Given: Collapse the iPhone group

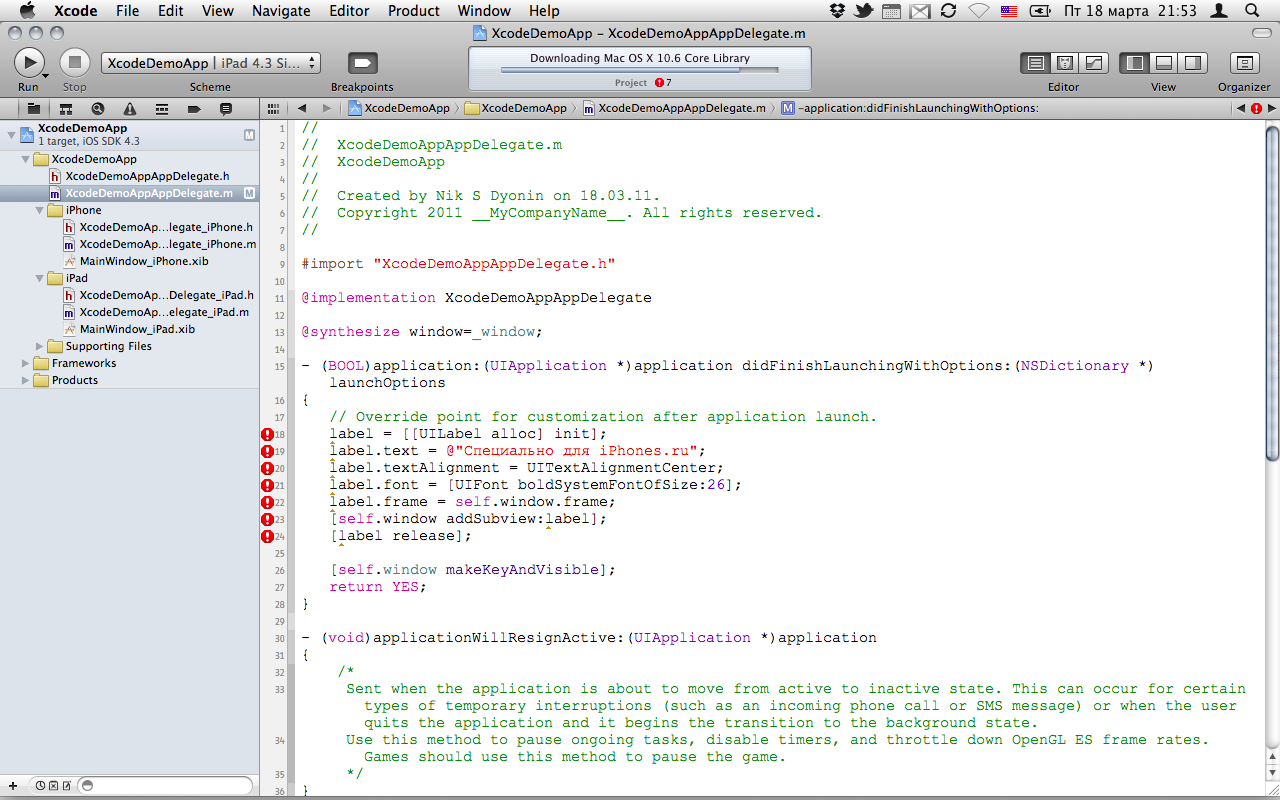Looking at the screenshot, I should pyautogui.click(x=40, y=210).
